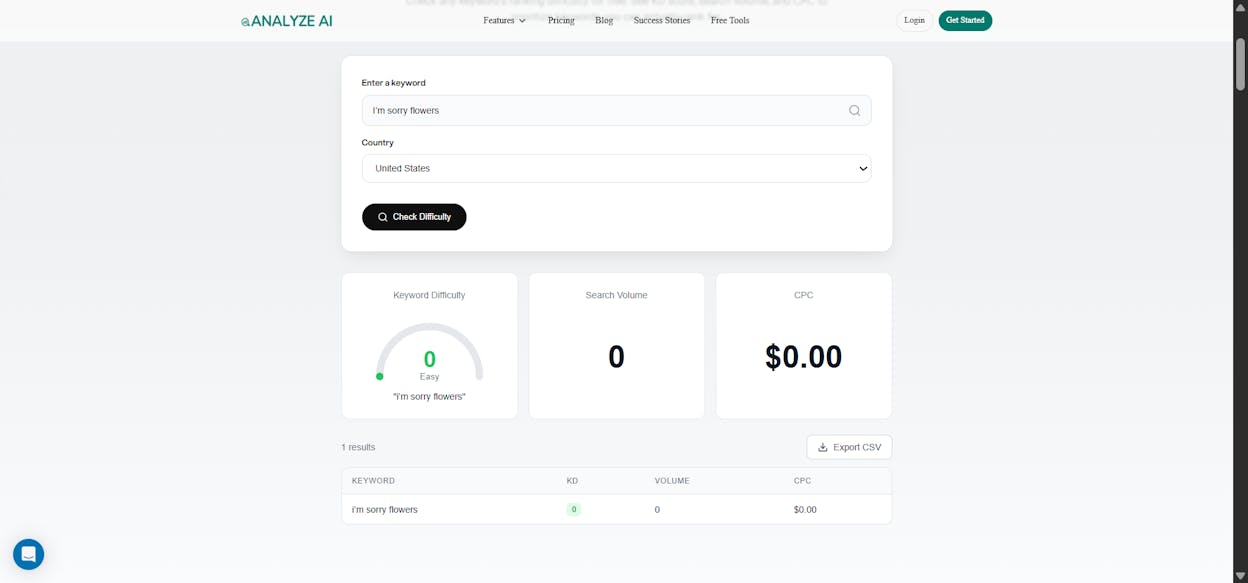The image size is (1248, 583).
Task: Click the "Enter a keyword" label
Action: click(393, 83)
